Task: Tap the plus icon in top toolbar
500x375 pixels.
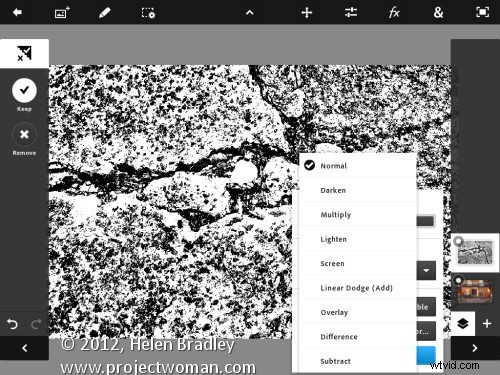Action: coord(307,13)
